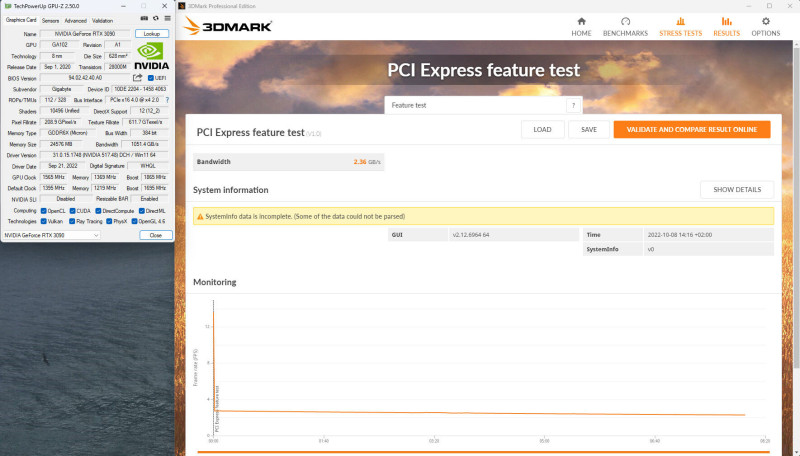Click the GPU-Z Close button
Viewport: 800px width, 456px height.
click(156, 235)
